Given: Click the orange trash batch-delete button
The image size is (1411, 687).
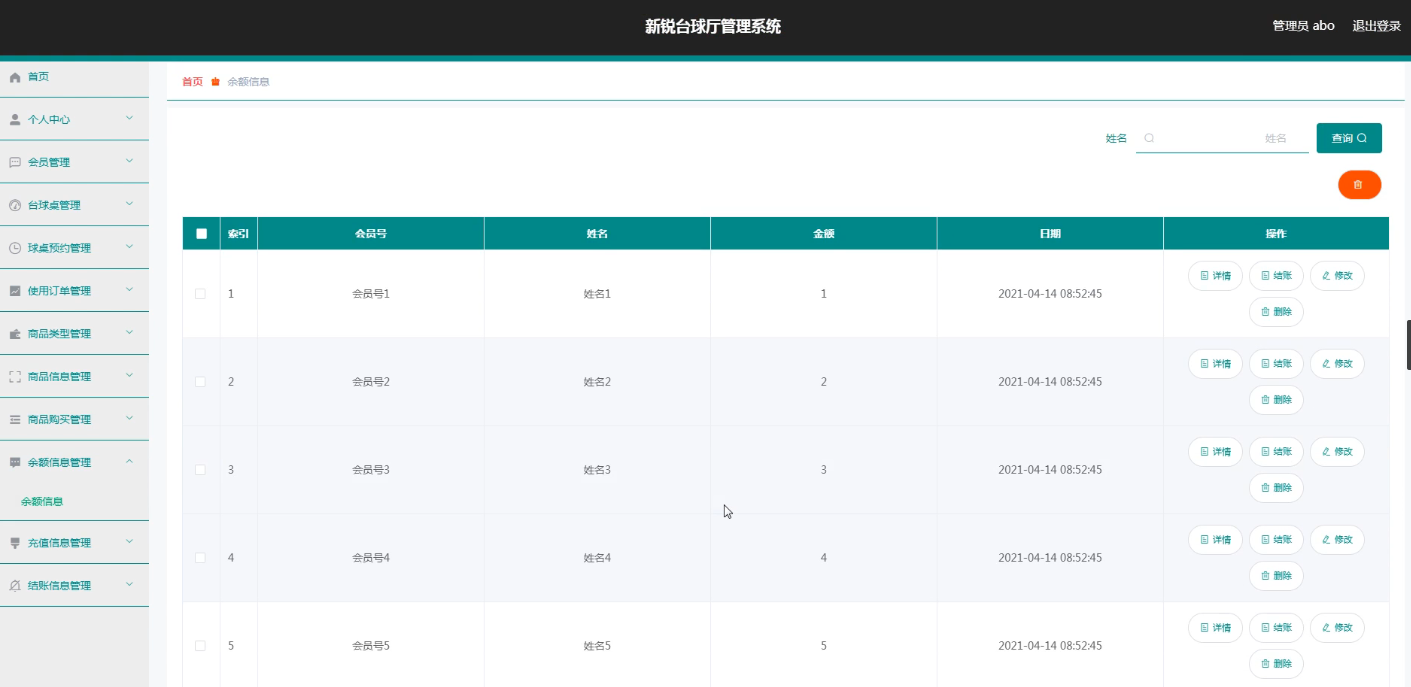Looking at the screenshot, I should pos(1359,185).
